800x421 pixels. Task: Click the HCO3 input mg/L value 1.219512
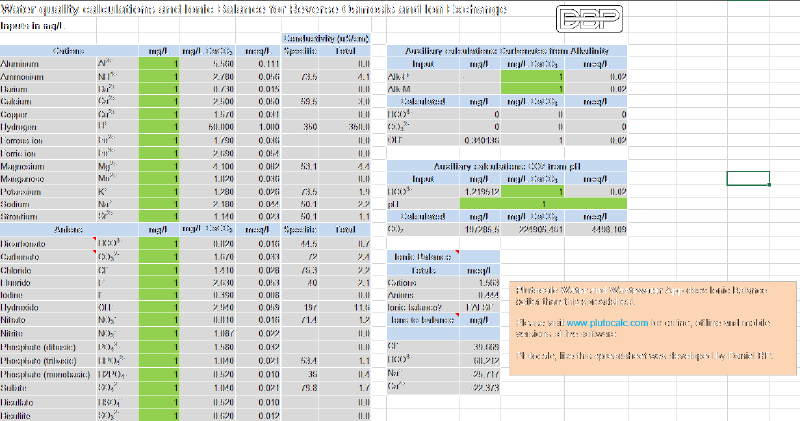pos(480,191)
